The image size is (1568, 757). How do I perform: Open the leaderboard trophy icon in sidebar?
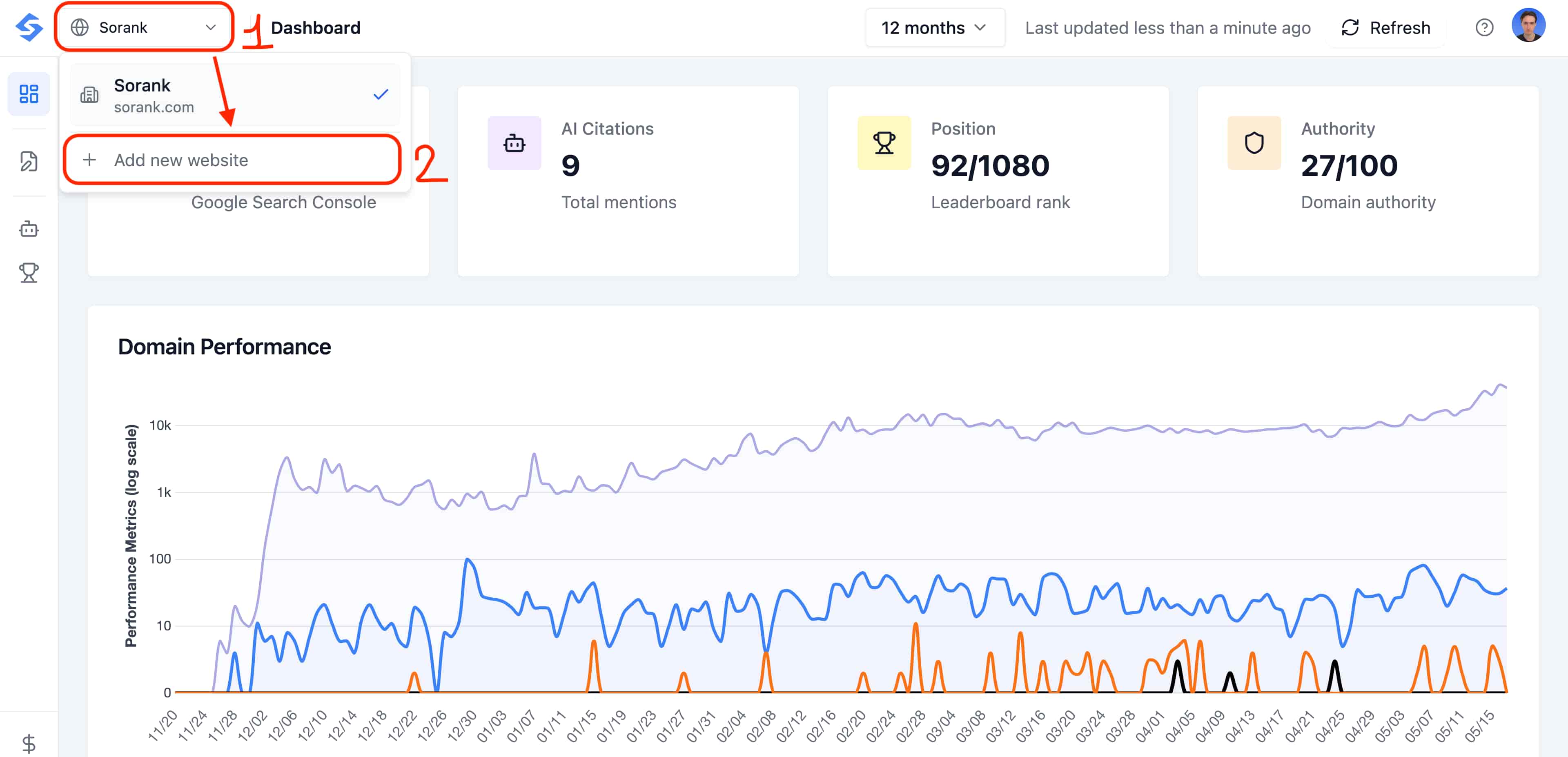pyautogui.click(x=29, y=273)
